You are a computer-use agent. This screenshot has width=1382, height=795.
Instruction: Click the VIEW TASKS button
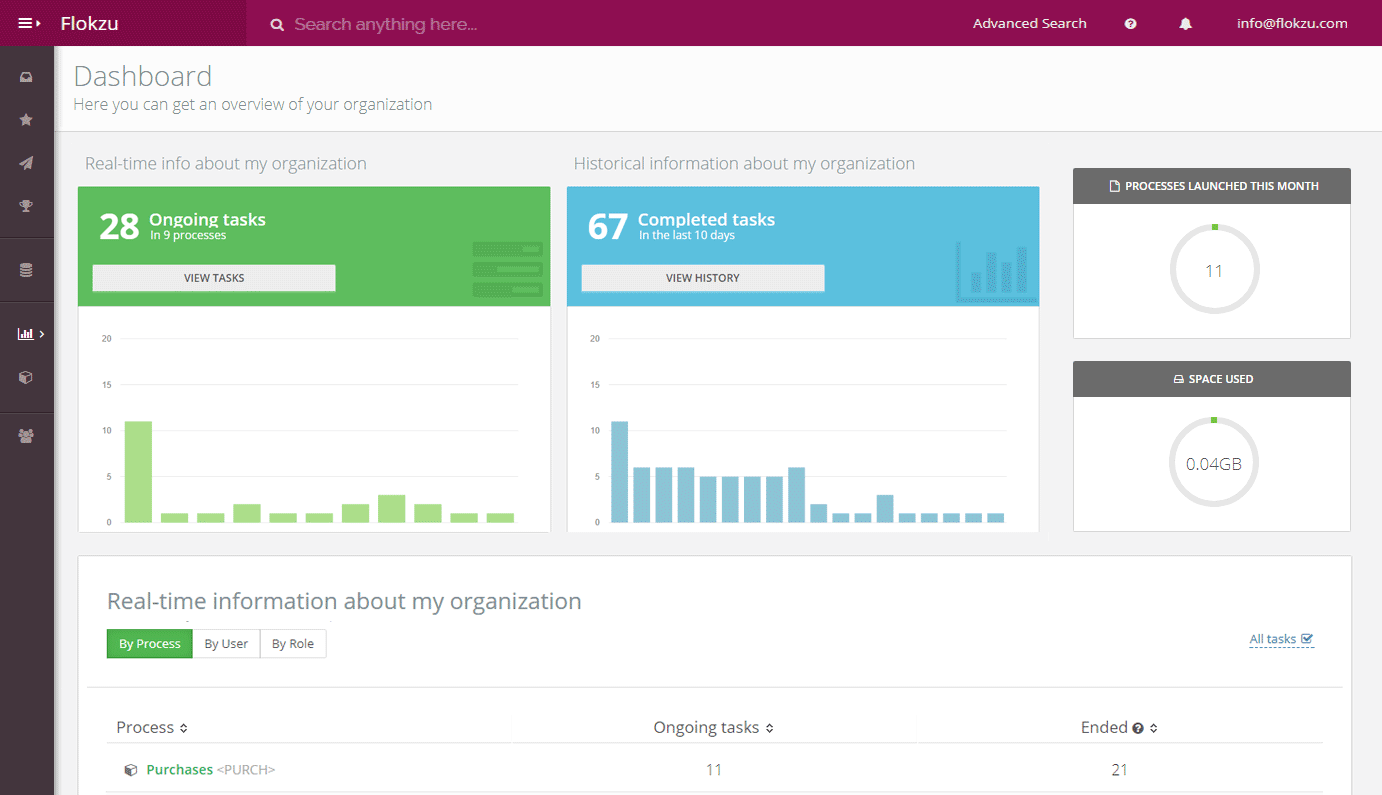click(x=214, y=278)
